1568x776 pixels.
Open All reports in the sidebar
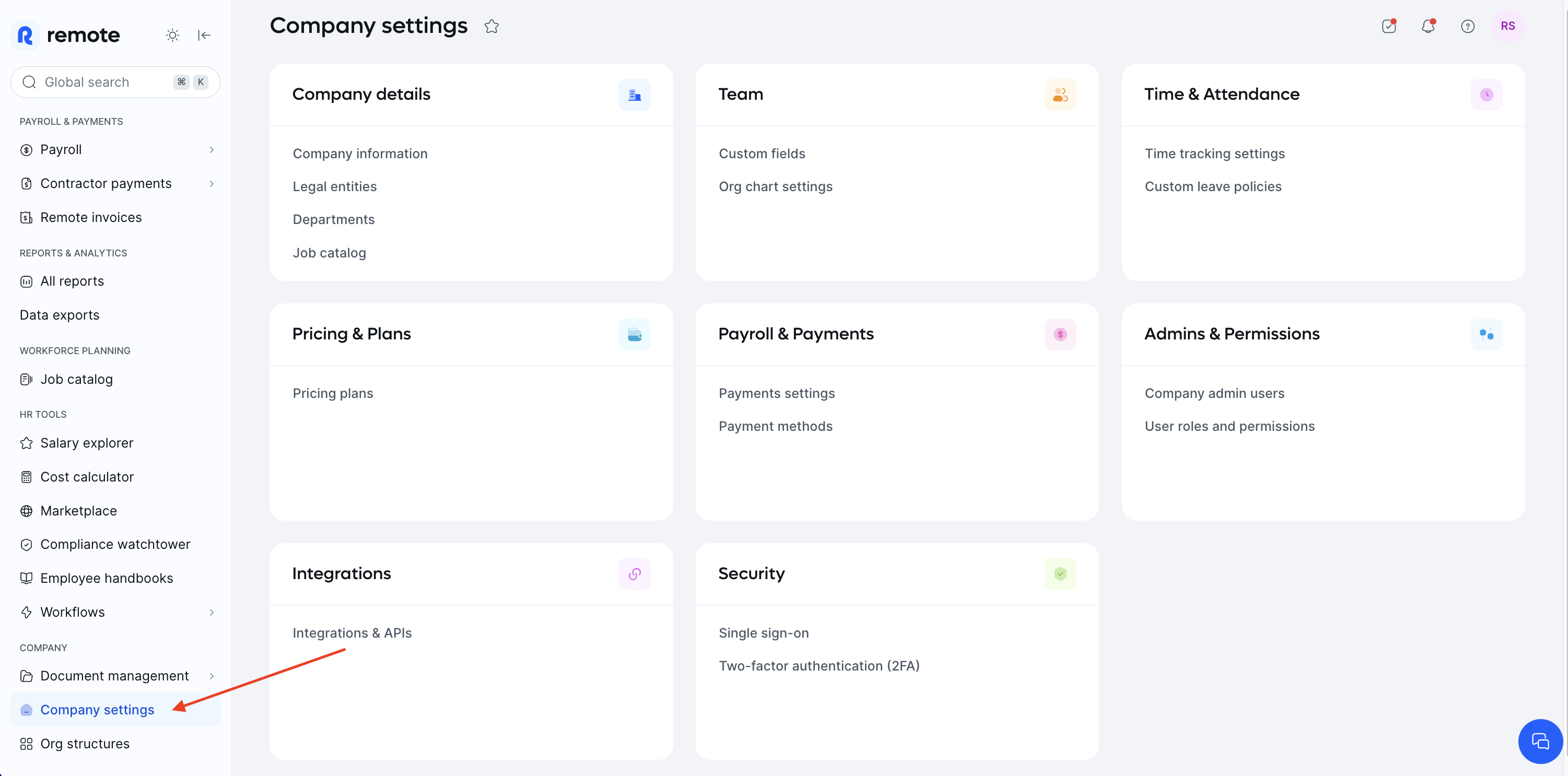115,281
